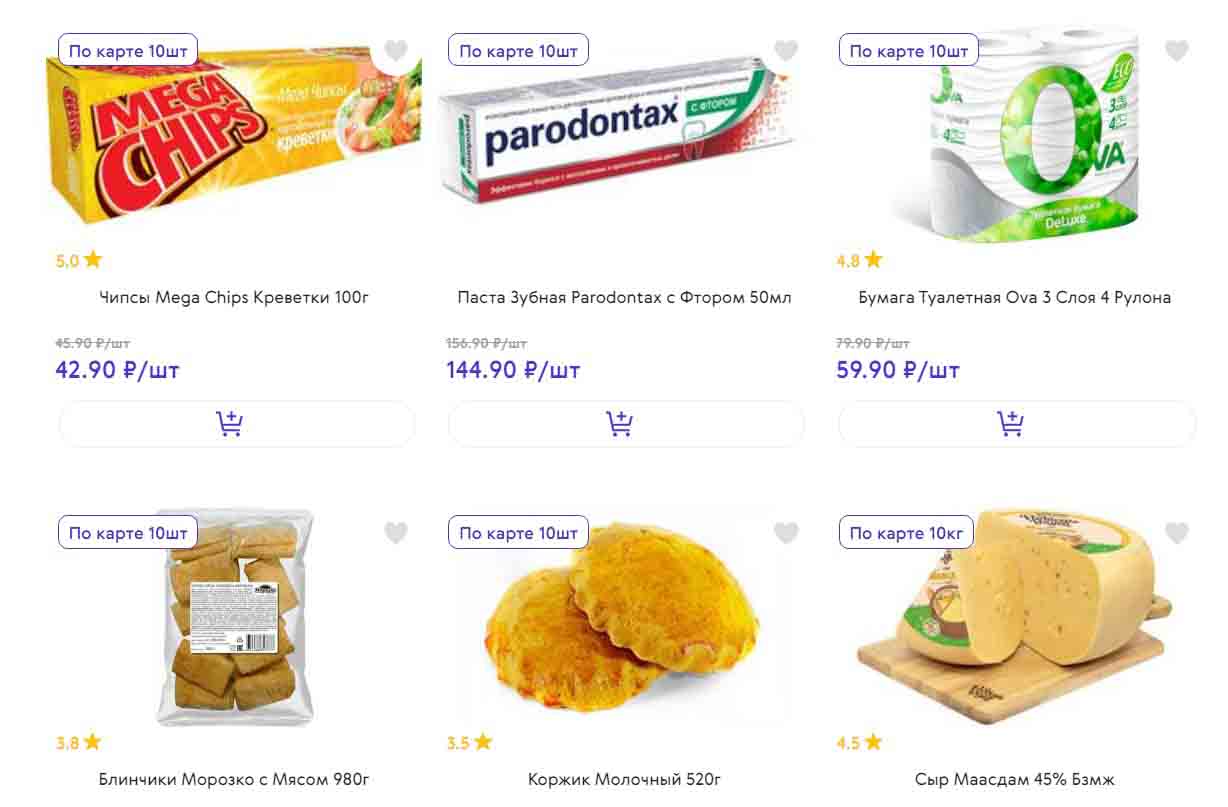Click По карте 10кг badge on cheese
This screenshot has height=807, width=1228.
click(x=906, y=533)
